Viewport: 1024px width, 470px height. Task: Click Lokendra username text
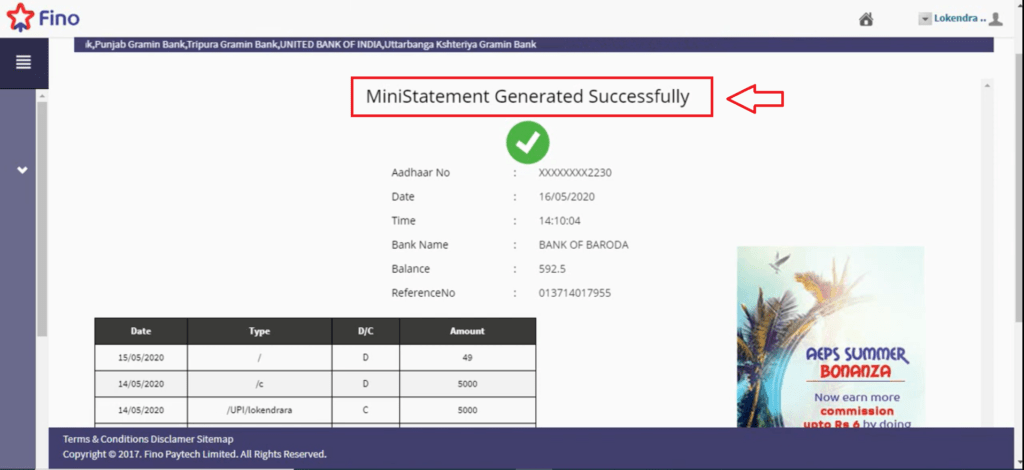tap(959, 18)
